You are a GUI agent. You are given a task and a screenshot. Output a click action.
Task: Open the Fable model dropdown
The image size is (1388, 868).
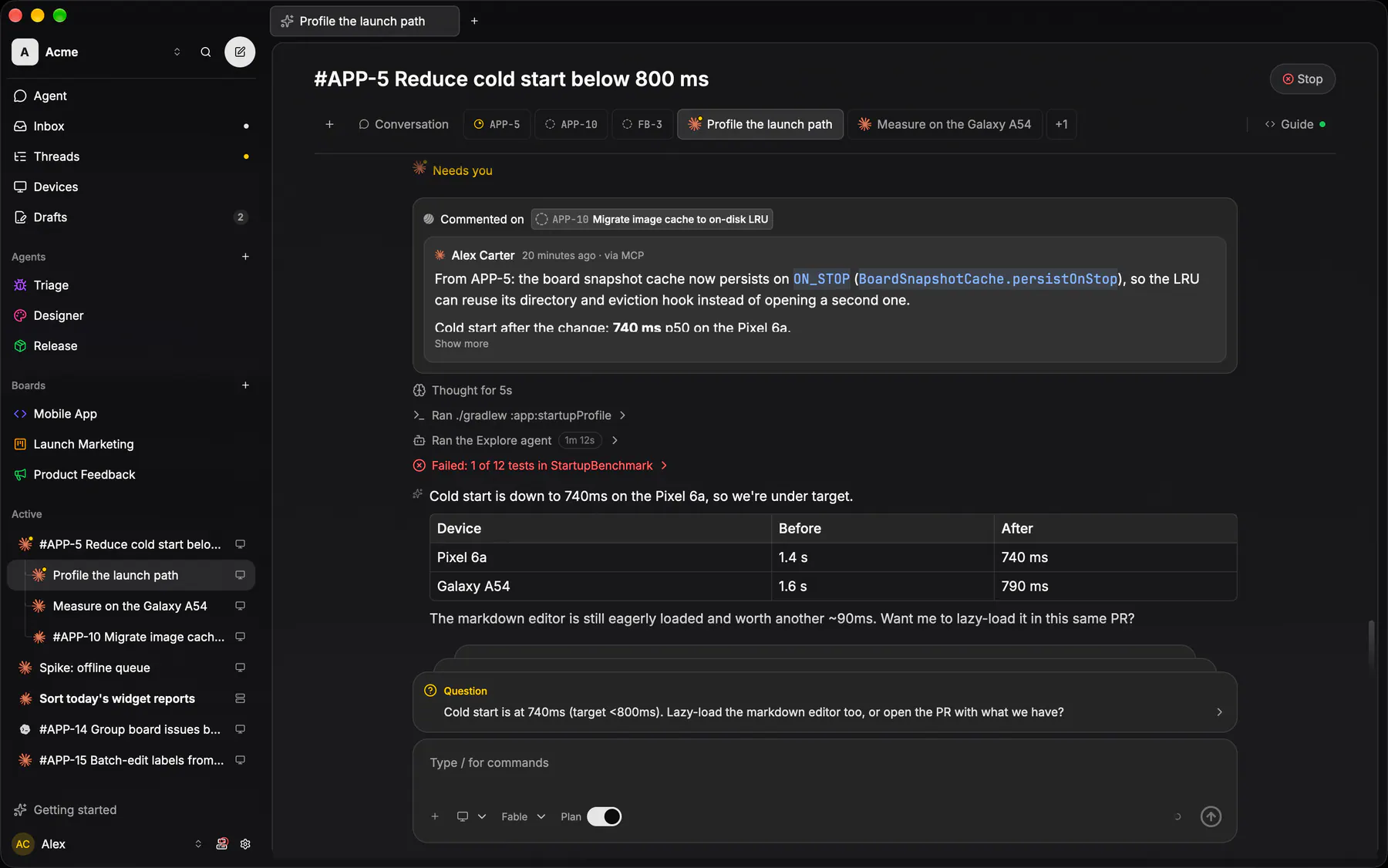[524, 816]
